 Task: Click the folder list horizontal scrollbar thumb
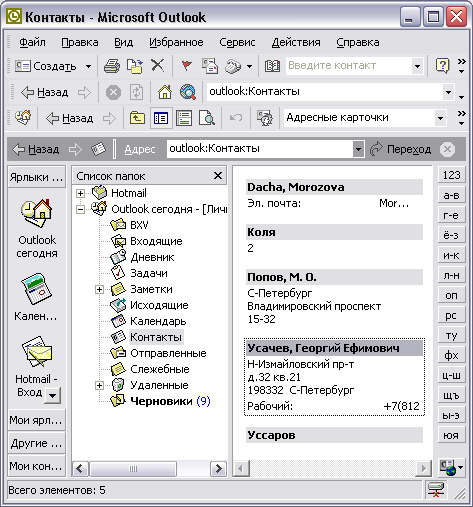[133, 469]
